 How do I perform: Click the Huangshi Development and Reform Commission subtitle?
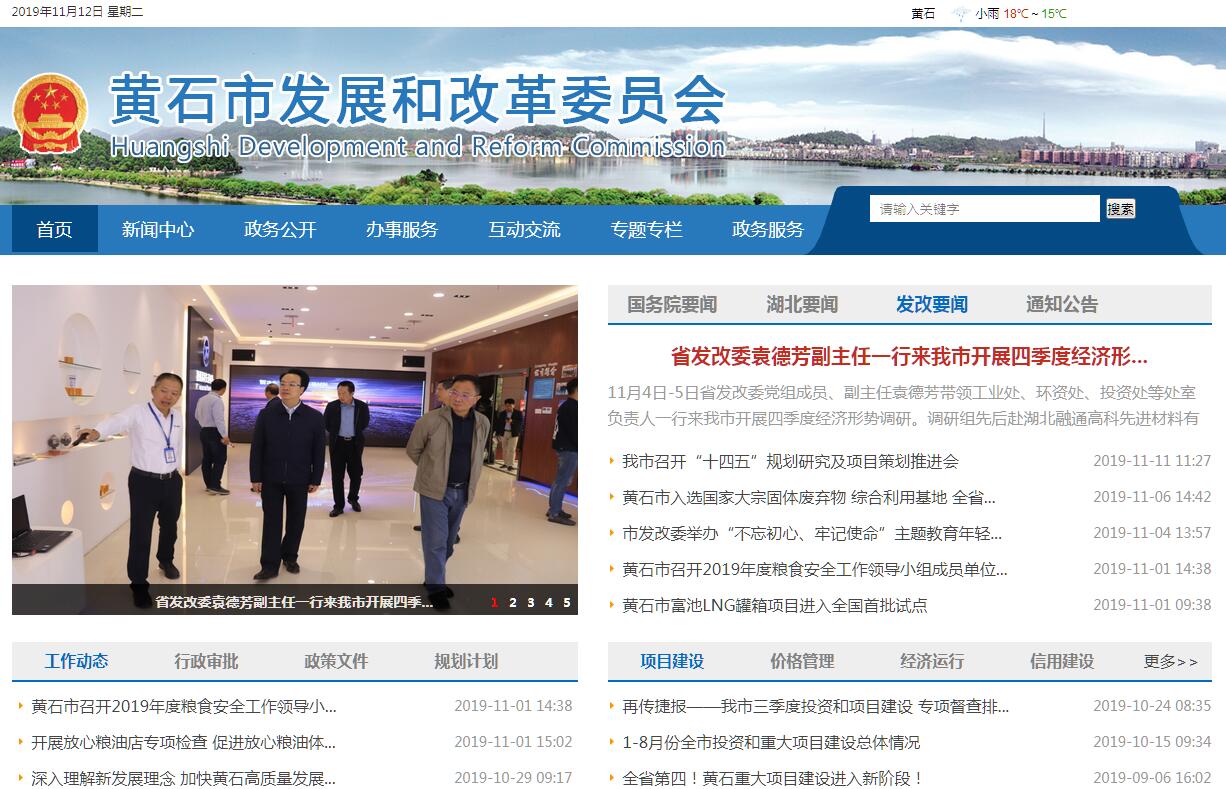[x=417, y=146]
